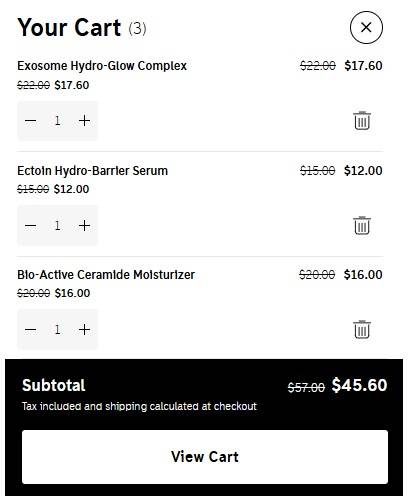The image size is (408, 502).
Task: Click the $17.60 line price for Exosome
Action: point(363,66)
